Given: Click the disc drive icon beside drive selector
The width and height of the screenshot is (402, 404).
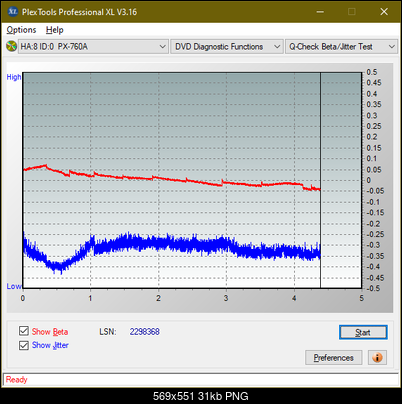Looking at the screenshot, I should tap(11, 46).
